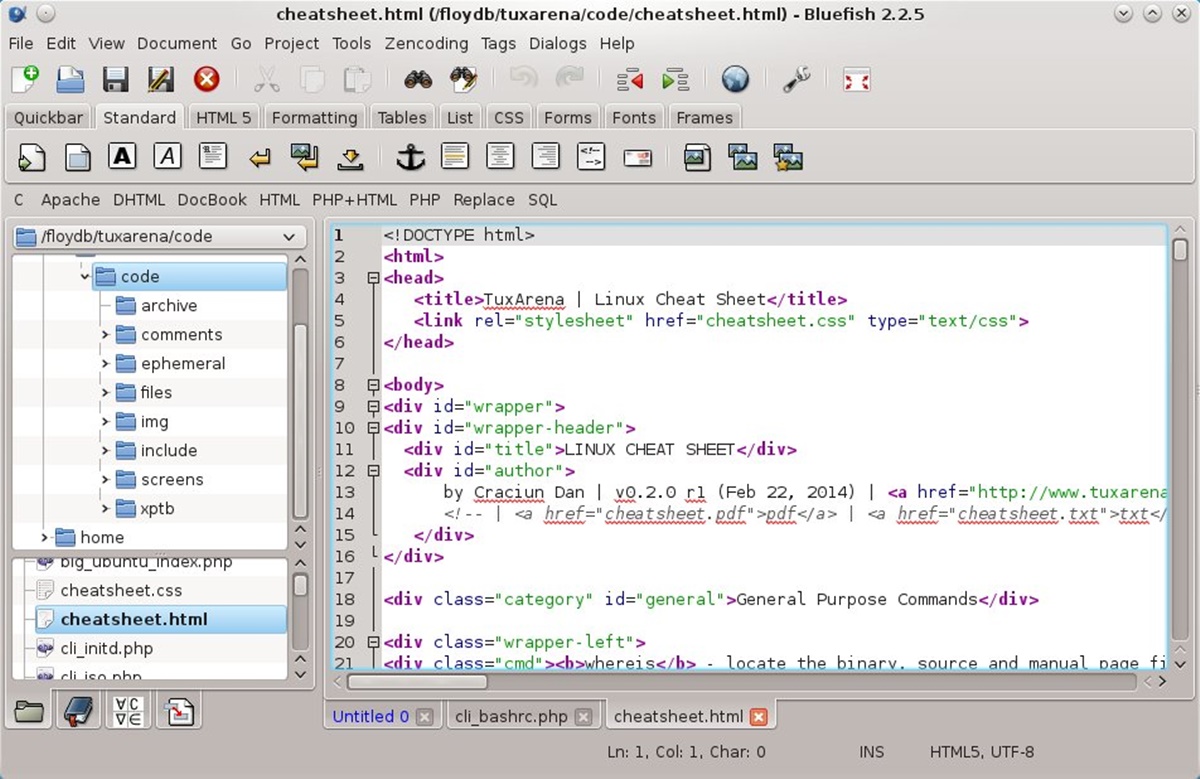Click the Open file toolbar icon
This screenshot has width=1200, height=779.
[69, 79]
